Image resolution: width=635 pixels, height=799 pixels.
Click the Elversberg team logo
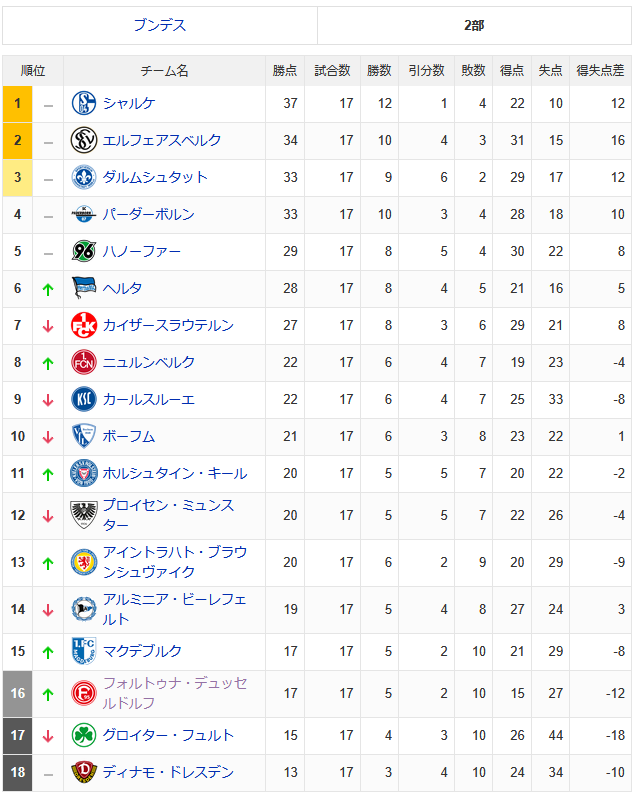[x=83, y=140]
